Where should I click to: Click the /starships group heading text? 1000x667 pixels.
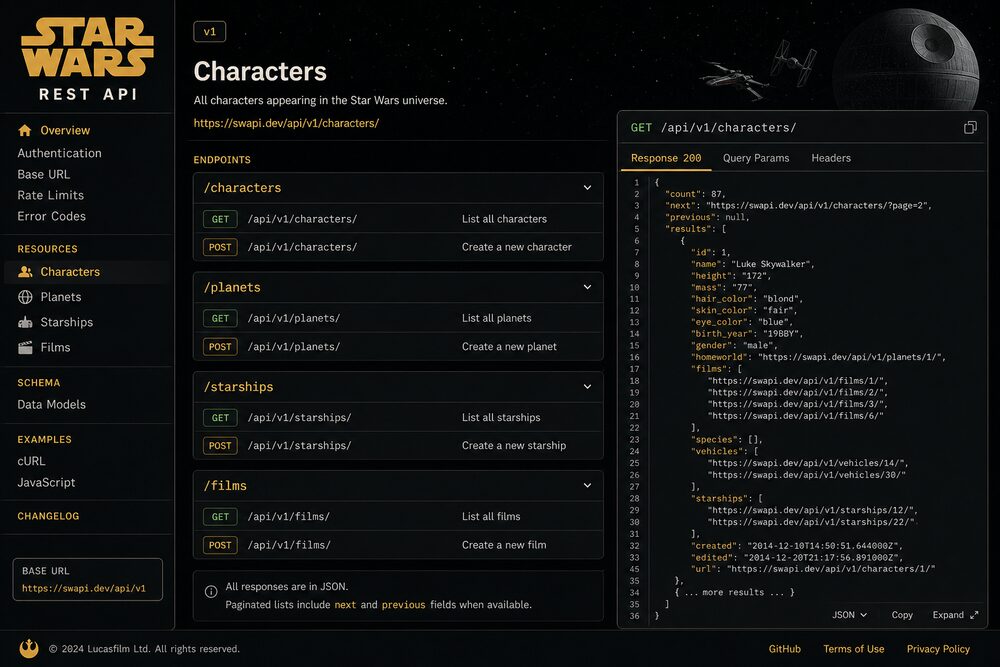coord(239,386)
